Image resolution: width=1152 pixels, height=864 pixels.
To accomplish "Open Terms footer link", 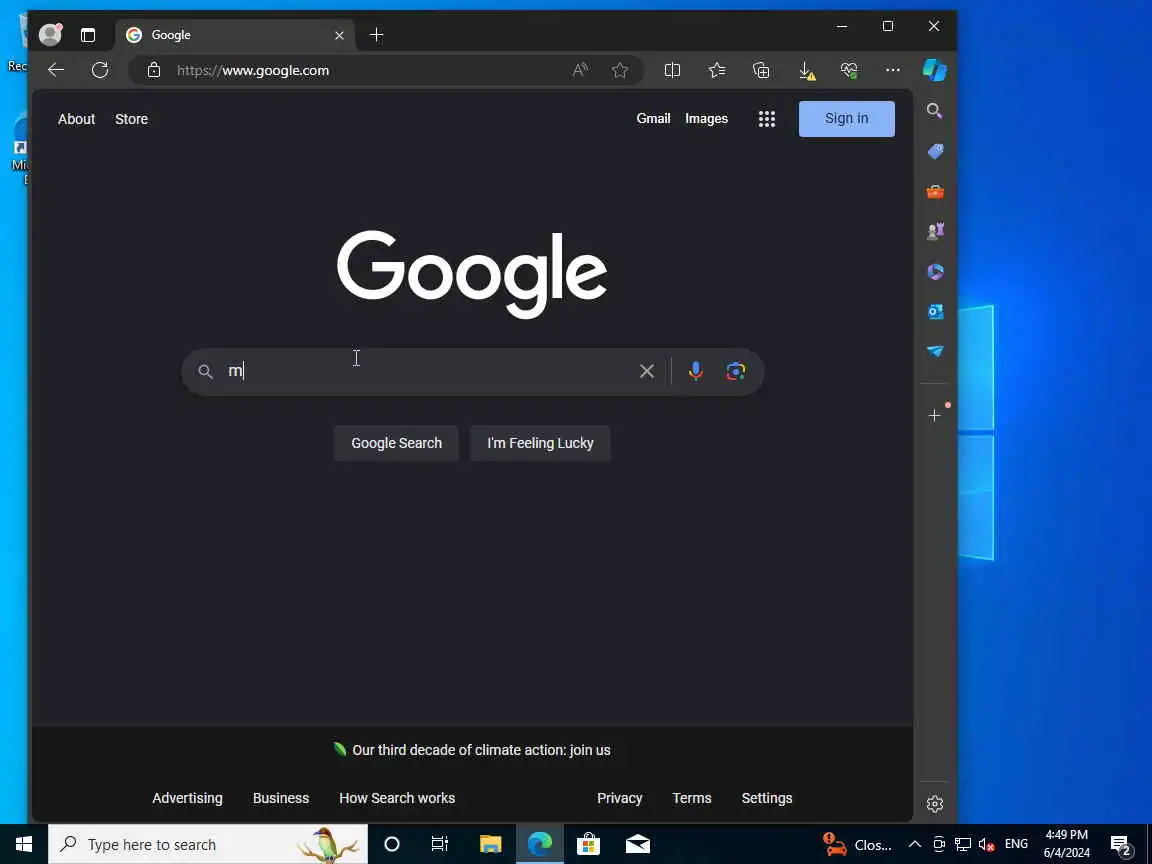I will tap(691, 798).
